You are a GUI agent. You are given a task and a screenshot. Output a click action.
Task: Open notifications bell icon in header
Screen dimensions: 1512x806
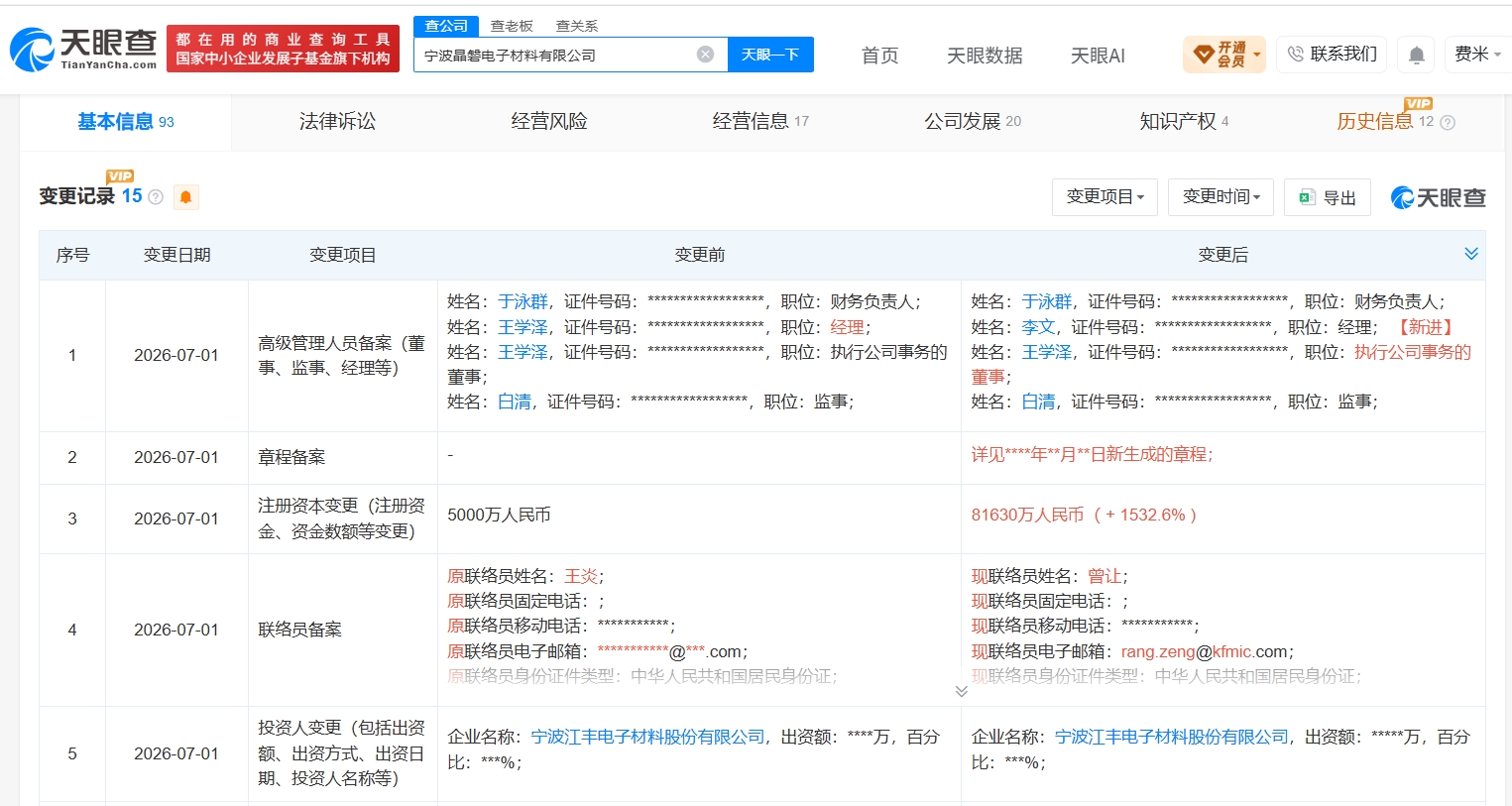1417,55
